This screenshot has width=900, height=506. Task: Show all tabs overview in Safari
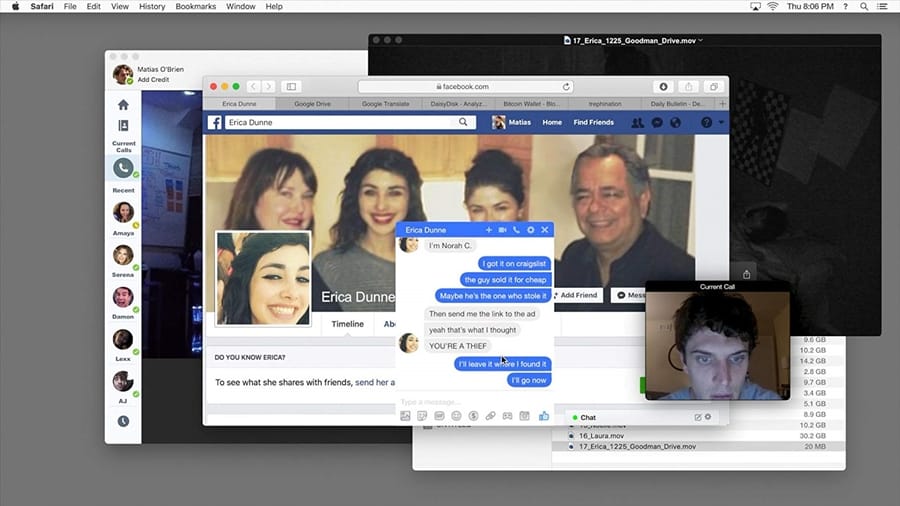pyautogui.click(x=713, y=87)
